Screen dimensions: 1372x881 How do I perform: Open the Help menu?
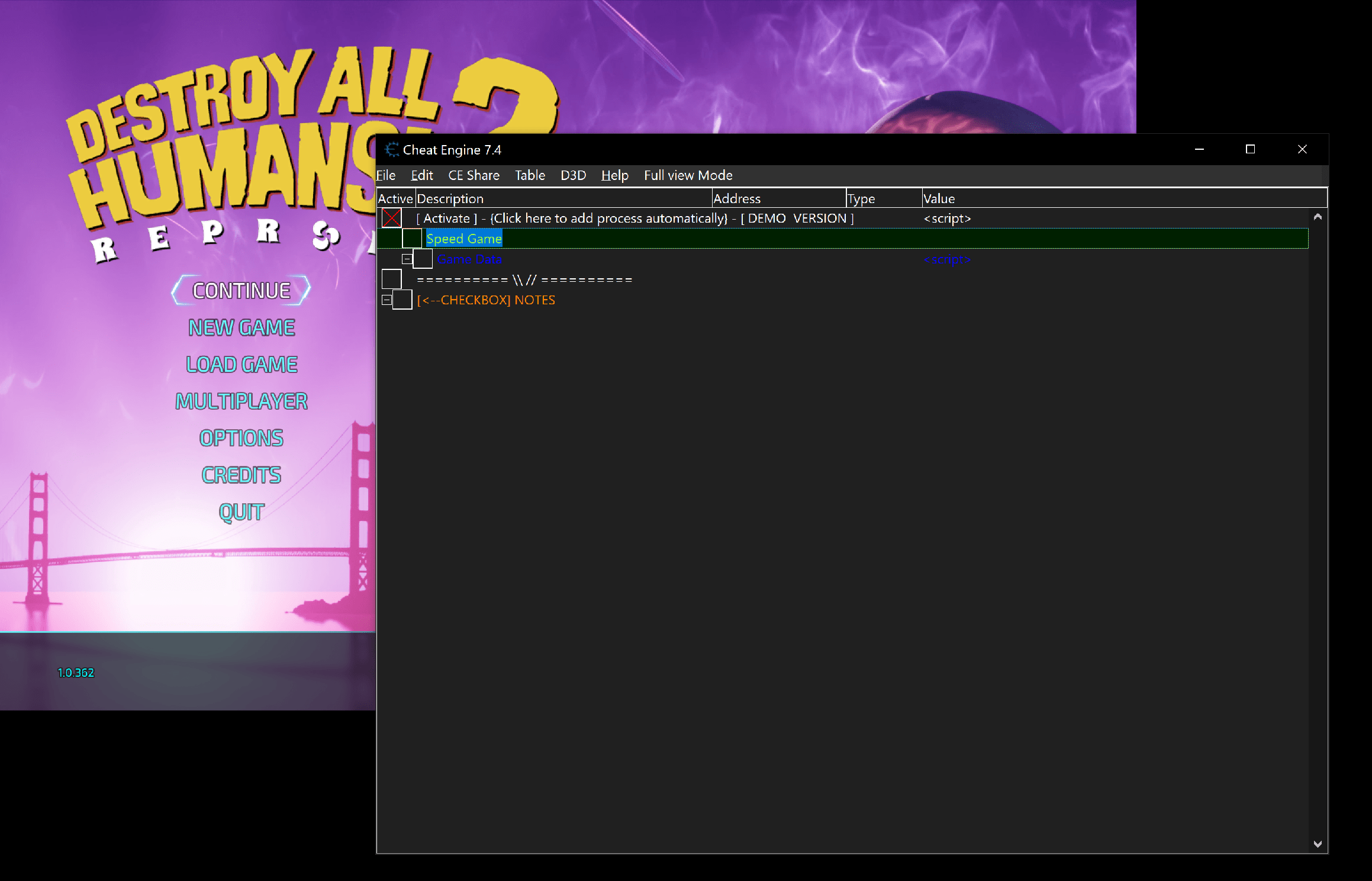614,175
